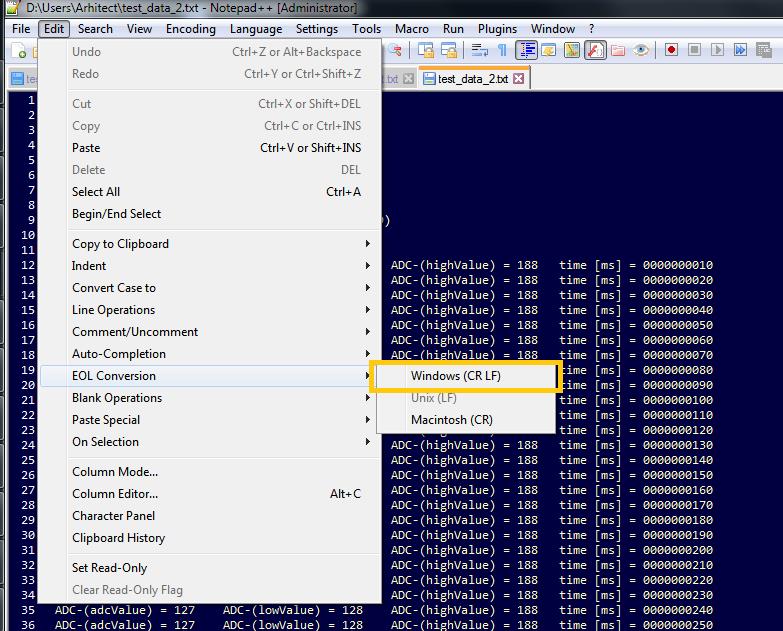Toggle the Word Wrap toolbar icon
783x631 pixels.
[480, 50]
